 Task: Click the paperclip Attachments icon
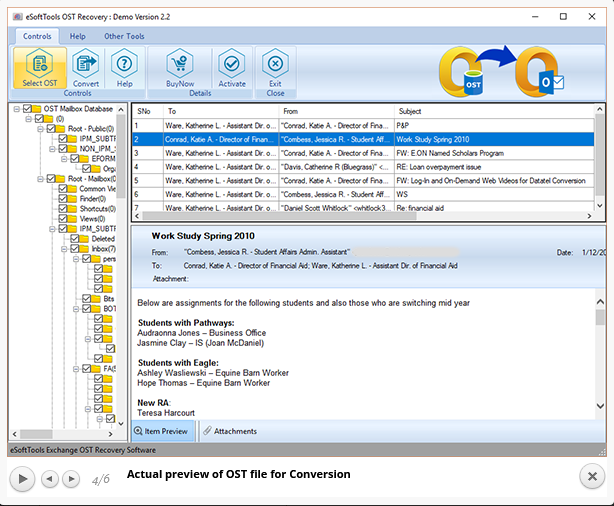coord(207,431)
